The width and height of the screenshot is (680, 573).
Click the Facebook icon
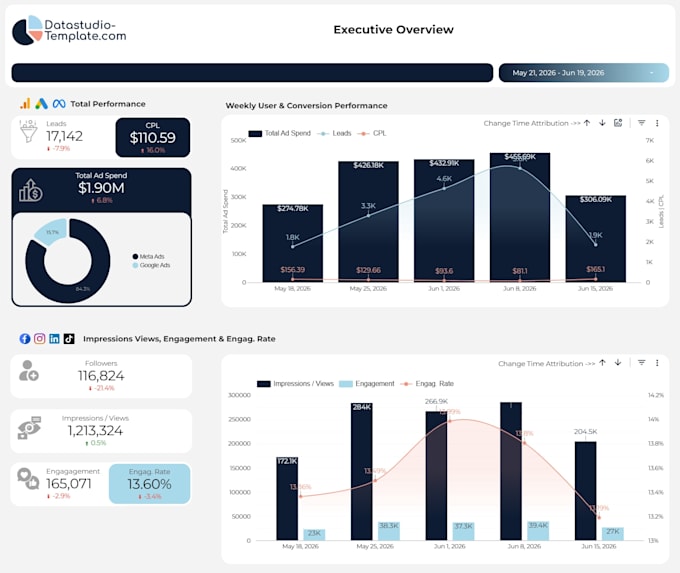coord(25,339)
